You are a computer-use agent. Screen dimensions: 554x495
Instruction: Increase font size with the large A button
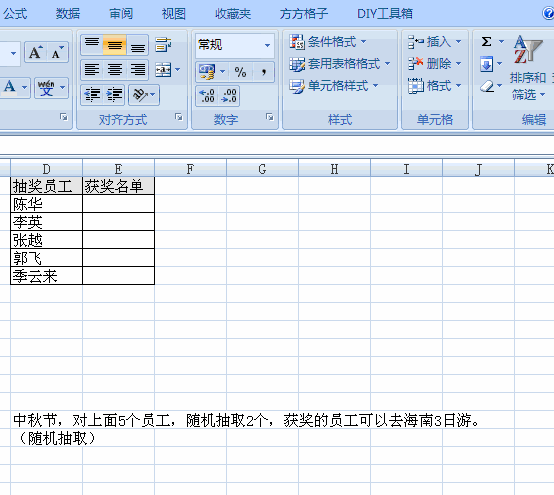click(35, 53)
